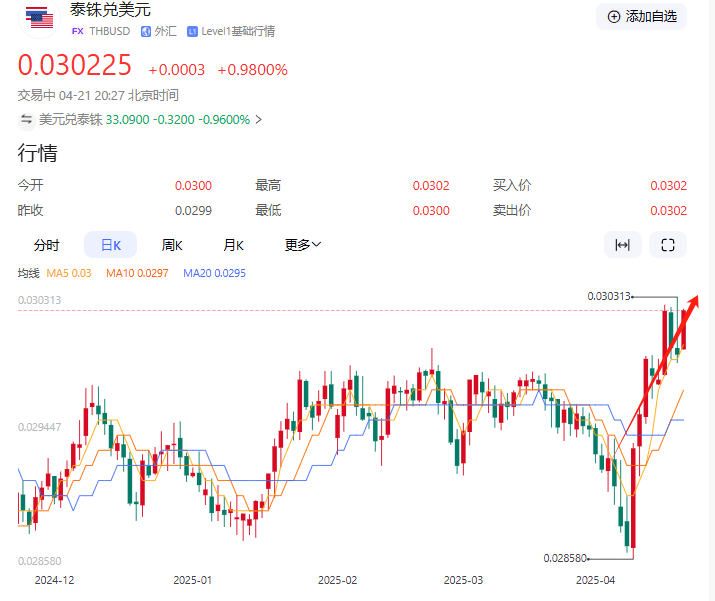The image size is (715, 601).
Task: Click the 0.028580 low-point label near chart bottom
Action: [x=564, y=558]
